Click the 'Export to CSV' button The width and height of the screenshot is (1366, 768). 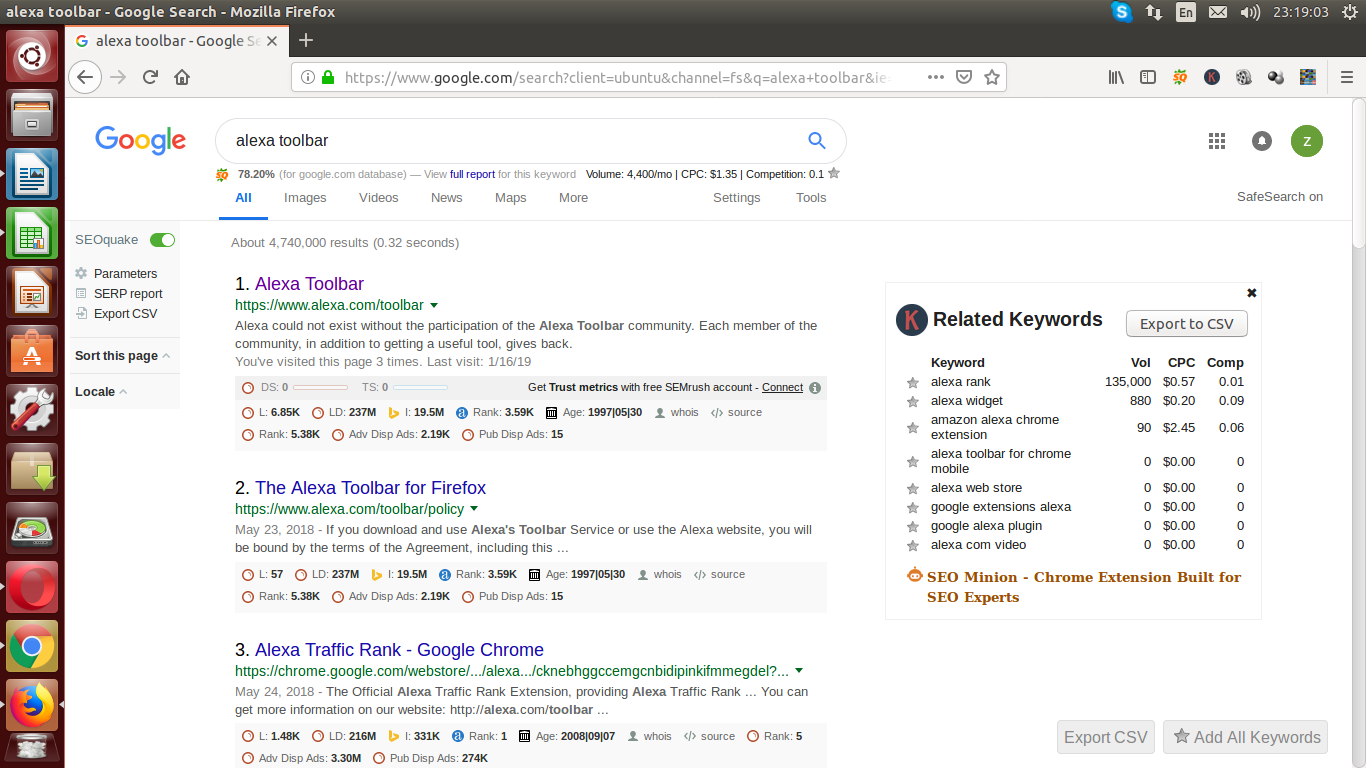click(x=1187, y=324)
